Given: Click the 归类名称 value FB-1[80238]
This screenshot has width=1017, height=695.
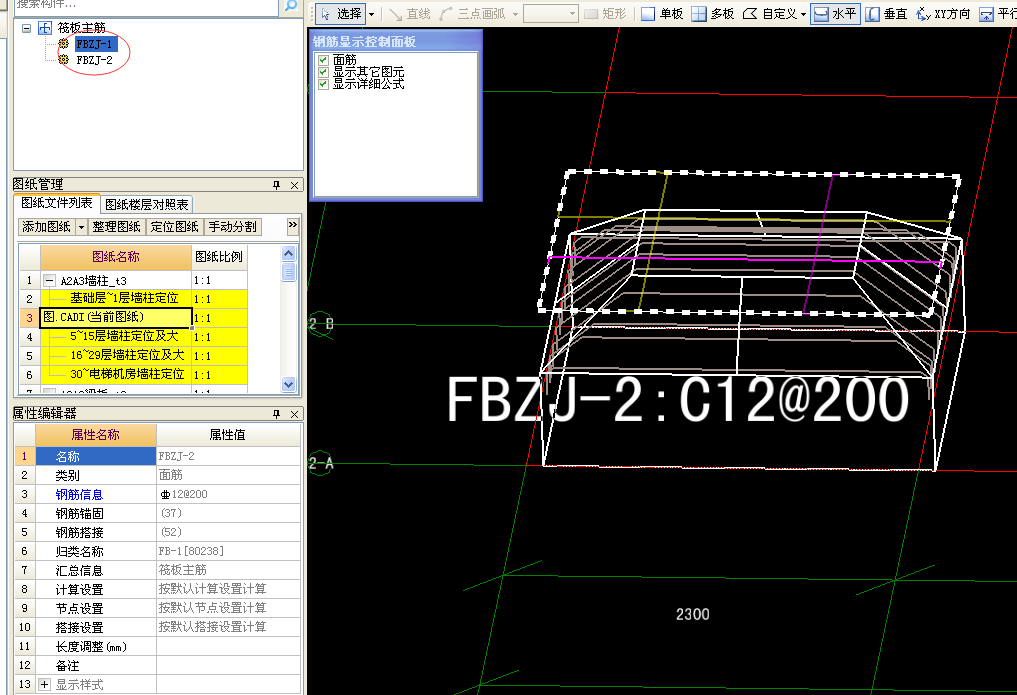Looking at the screenshot, I should (228, 551).
